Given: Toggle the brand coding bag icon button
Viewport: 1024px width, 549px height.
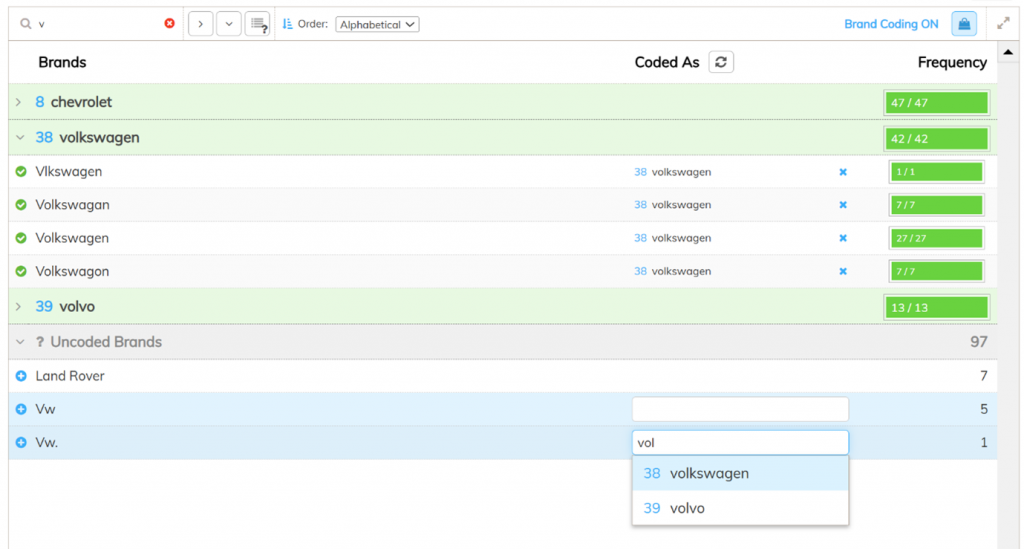Looking at the screenshot, I should (964, 24).
